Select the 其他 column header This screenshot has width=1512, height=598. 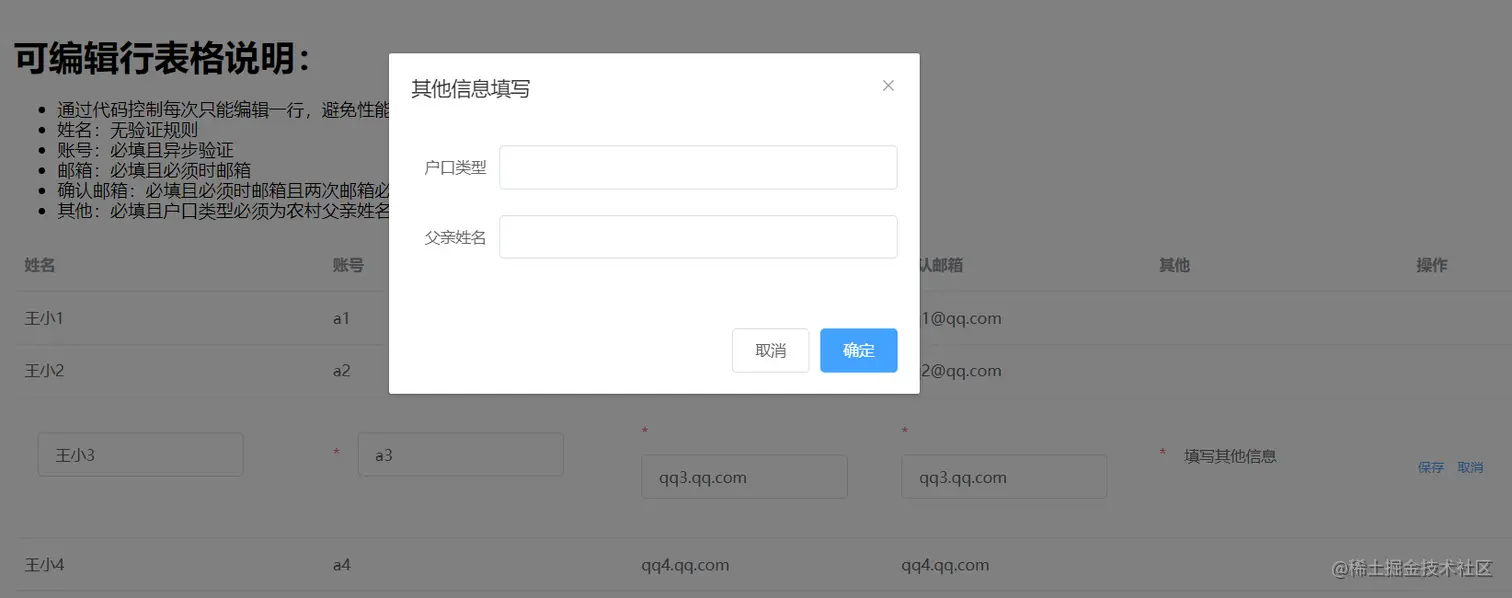click(1174, 265)
